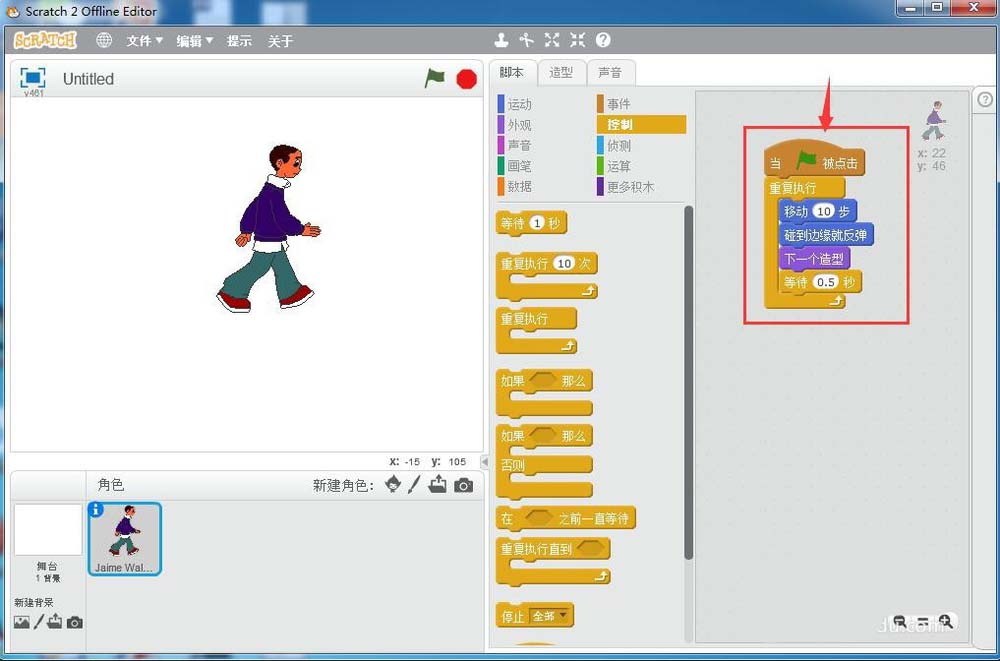The width and height of the screenshot is (1000, 661).
Task: Click 碰到边缘就反弹 block in script
Action: point(826,235)
